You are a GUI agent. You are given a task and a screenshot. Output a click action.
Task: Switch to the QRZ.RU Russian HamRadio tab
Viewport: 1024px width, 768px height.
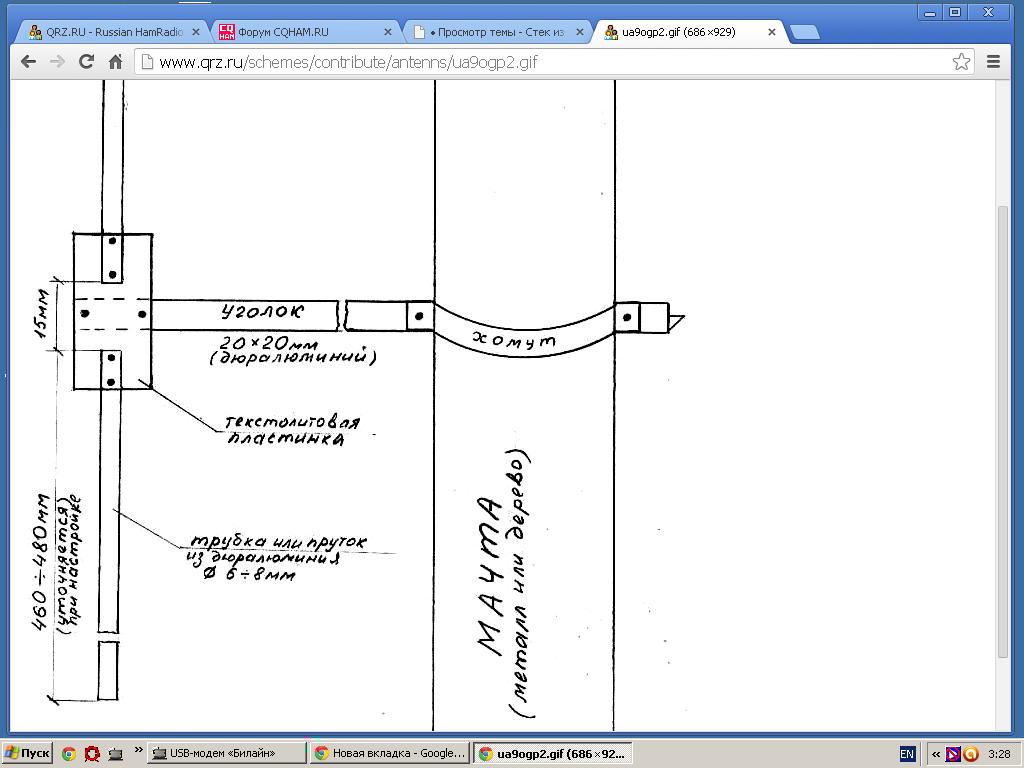tap(110, 32)
